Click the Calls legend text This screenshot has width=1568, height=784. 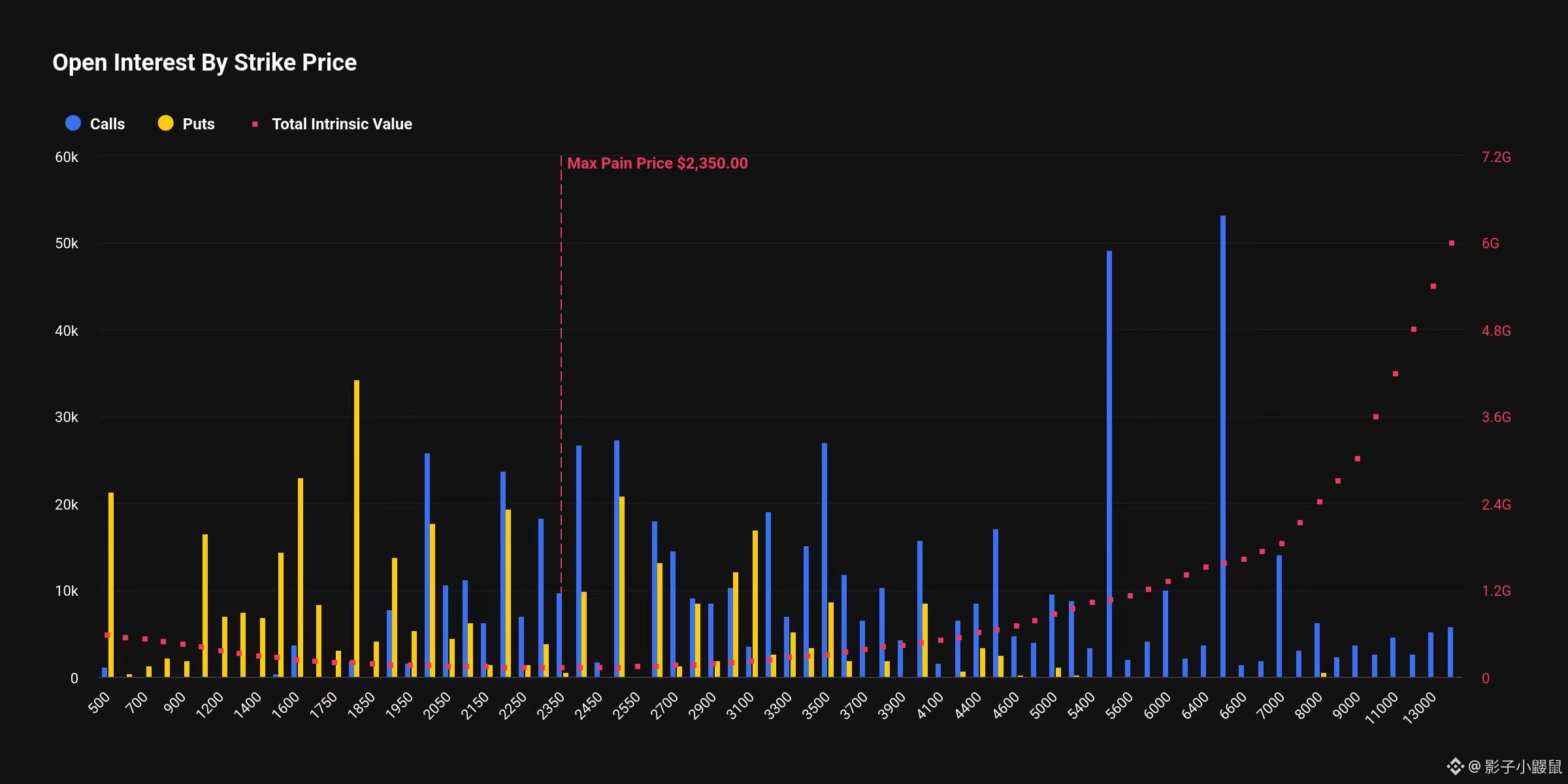(x=107, y=124)
